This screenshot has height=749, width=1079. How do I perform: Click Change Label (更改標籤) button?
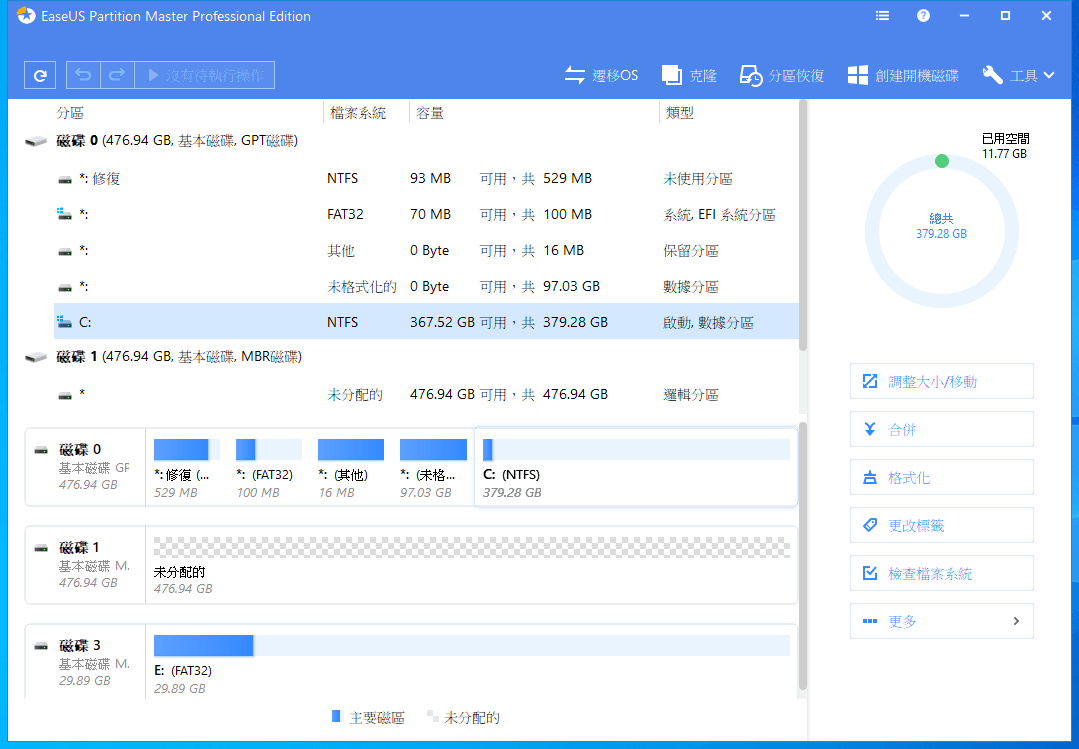coord(941,526)
